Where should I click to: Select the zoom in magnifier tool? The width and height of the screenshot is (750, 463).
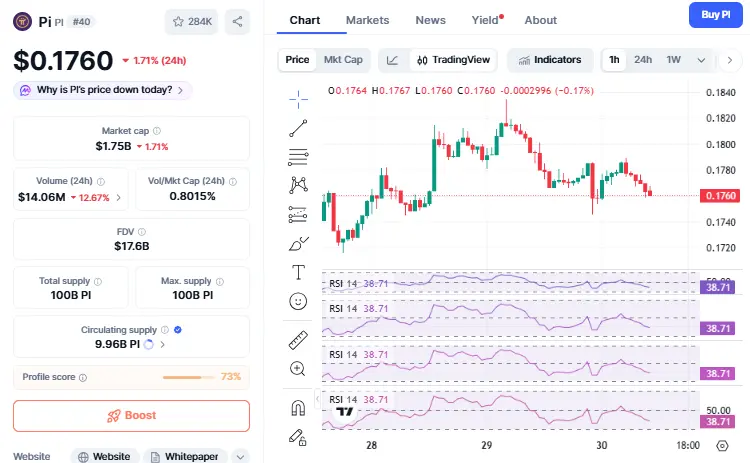coord(298,368)
